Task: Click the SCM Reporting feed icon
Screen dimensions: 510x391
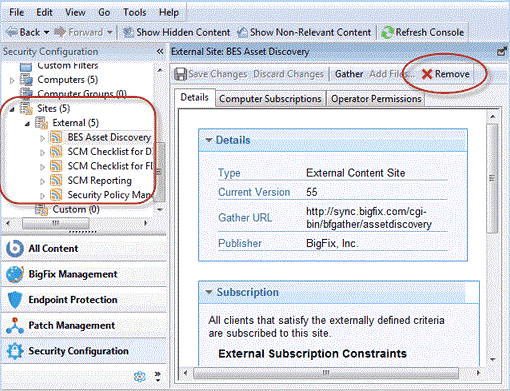Action: click(x=56, y=180)
